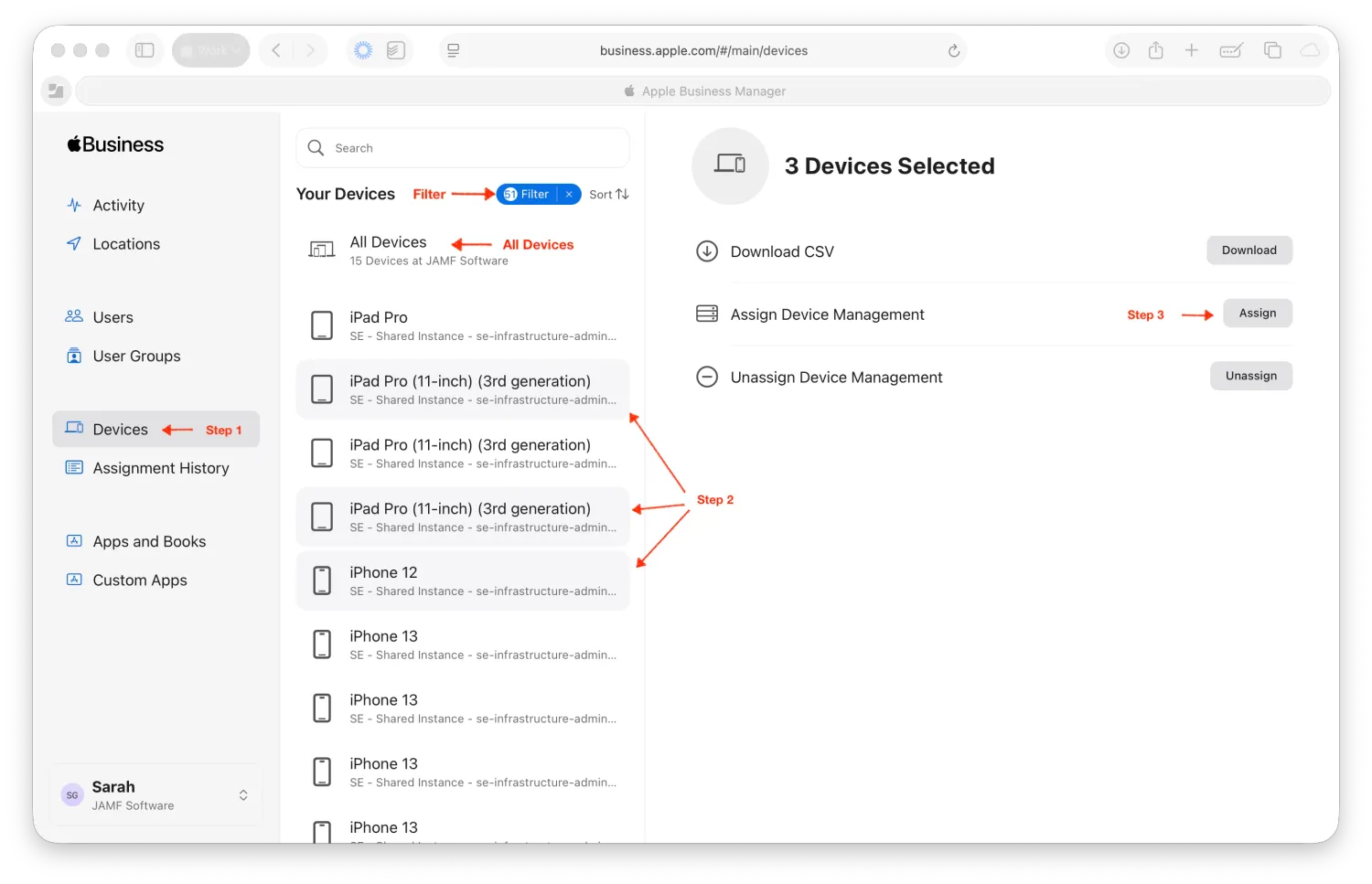The image size is (1372, 884).
Task: Click the Assign button
Action: [x=1257, y=313]
